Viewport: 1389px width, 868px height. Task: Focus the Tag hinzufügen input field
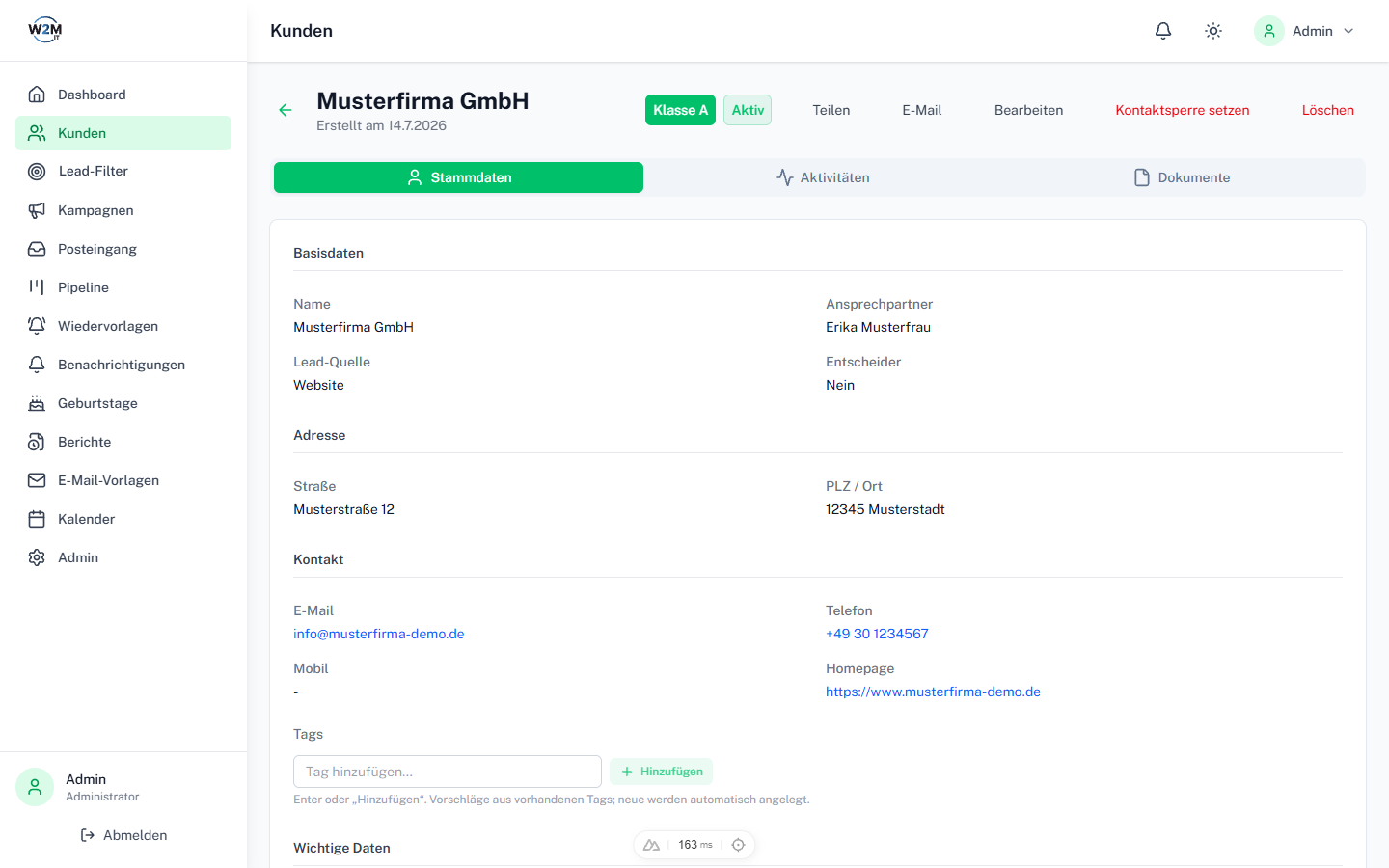click(x=448, y=772)
